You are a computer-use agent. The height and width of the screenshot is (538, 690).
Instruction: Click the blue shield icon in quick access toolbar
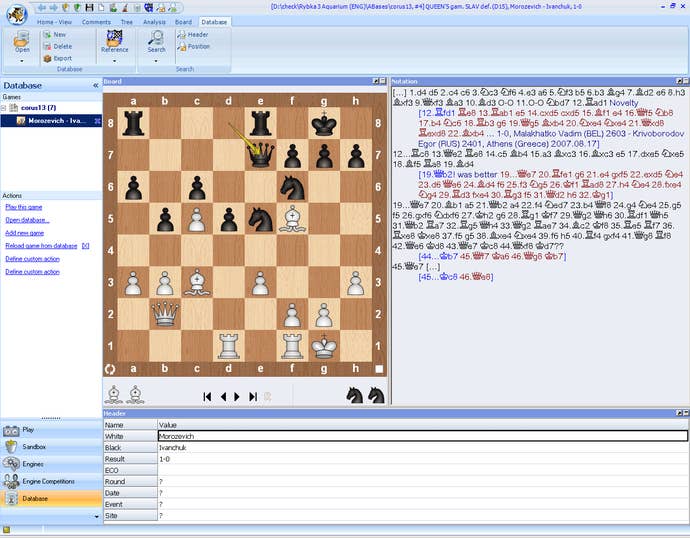(149, 7)
